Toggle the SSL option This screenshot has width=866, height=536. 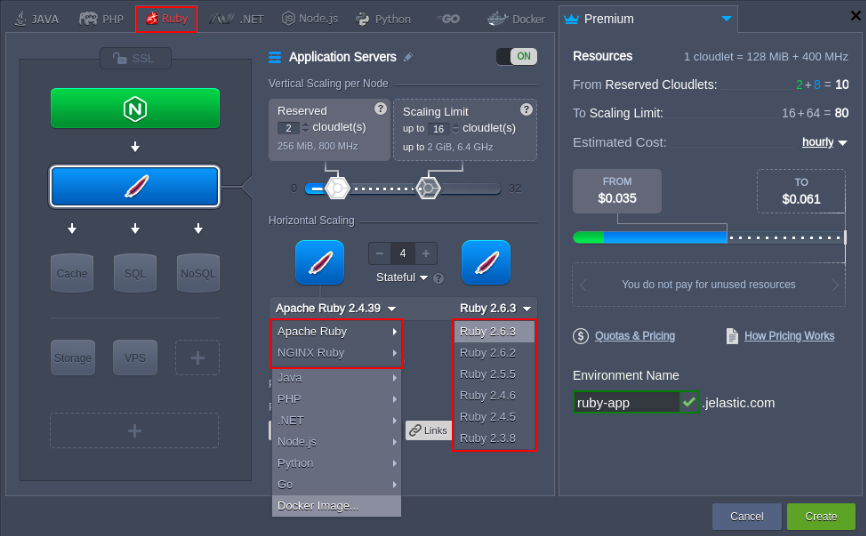point(135,59)
